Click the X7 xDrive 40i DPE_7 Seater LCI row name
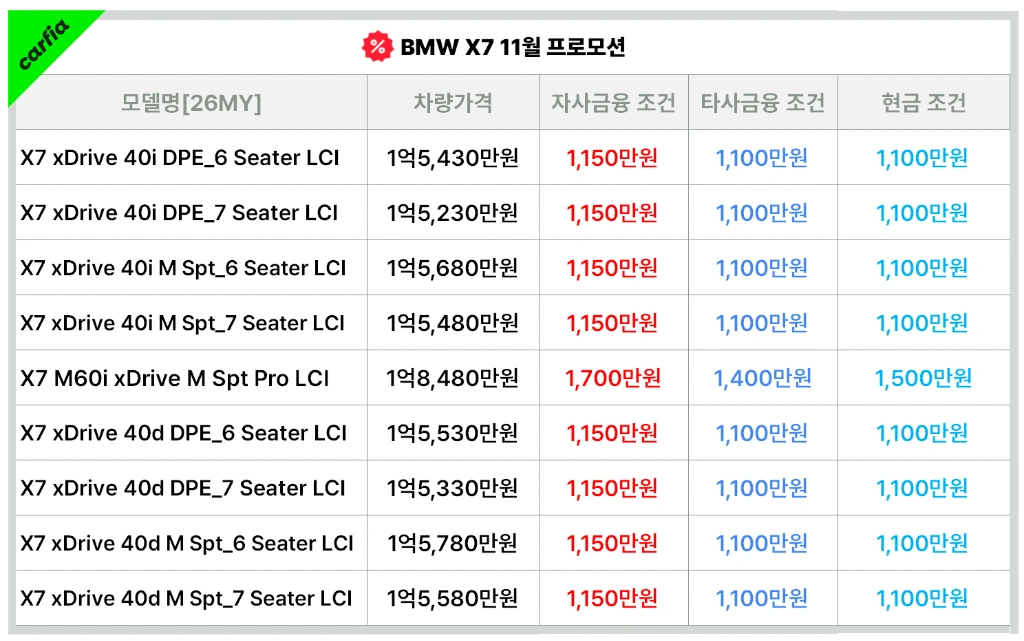The height and width of the screenshot is (641, 1024). [x=179, y=213]
